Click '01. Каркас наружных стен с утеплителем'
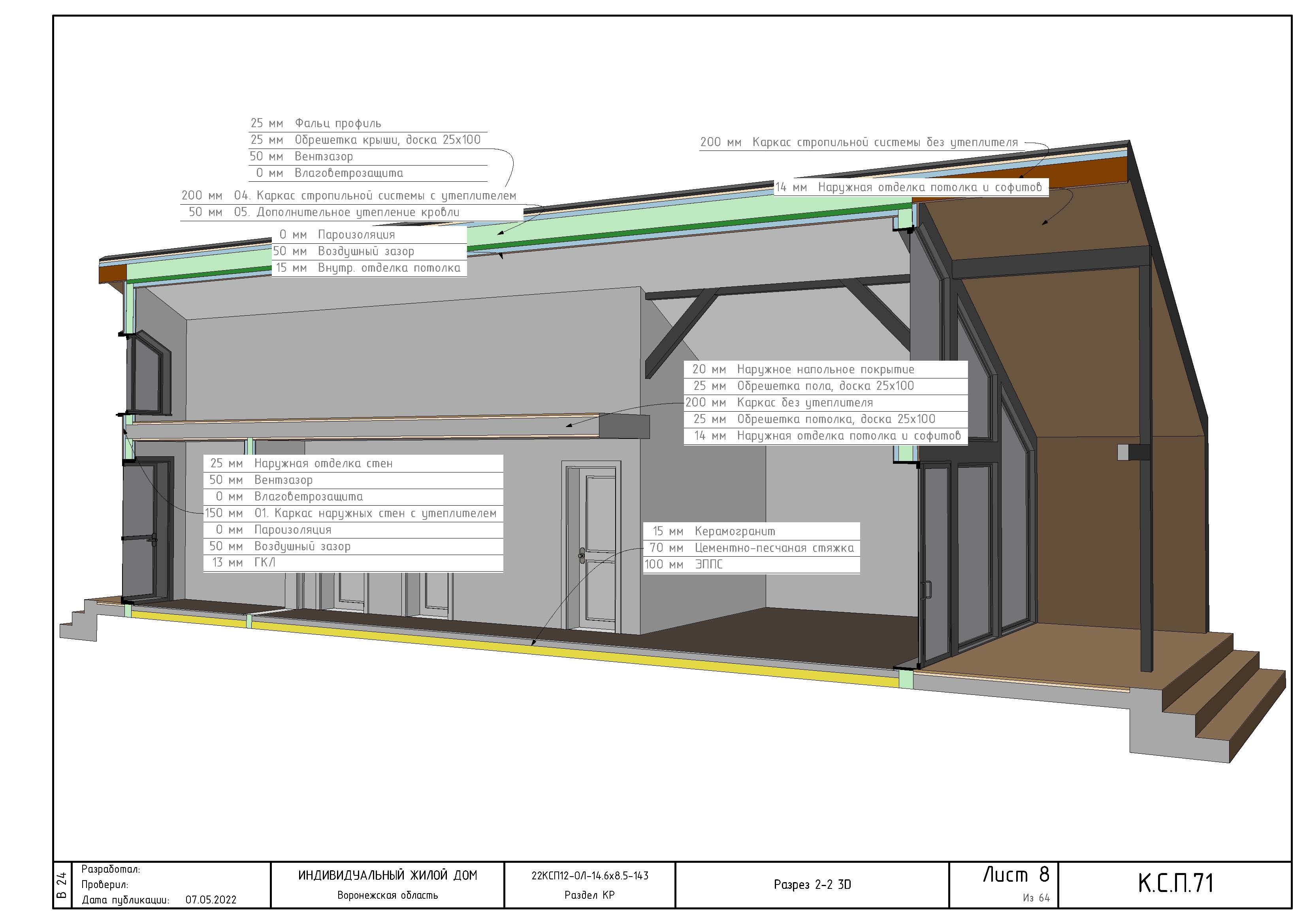1307x924 pixels. click(375, 514)
